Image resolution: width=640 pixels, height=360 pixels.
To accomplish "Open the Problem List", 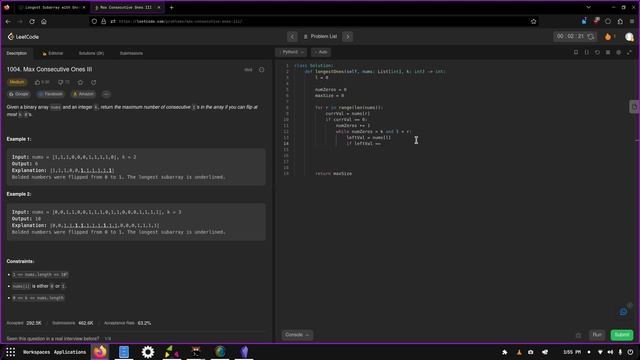I will click(x=320, y=37).
